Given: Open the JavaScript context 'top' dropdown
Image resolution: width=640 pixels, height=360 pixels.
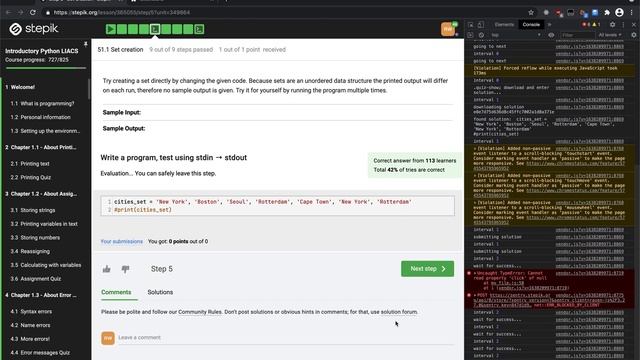Looking at the screenshot, I should point(516,35).
